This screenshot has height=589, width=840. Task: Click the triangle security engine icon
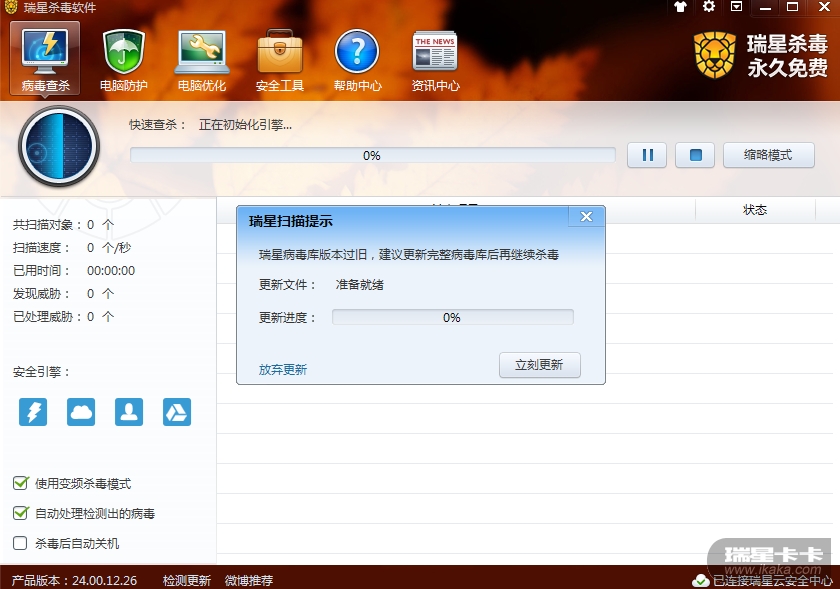pyautogui.click(x=177, y=412)
